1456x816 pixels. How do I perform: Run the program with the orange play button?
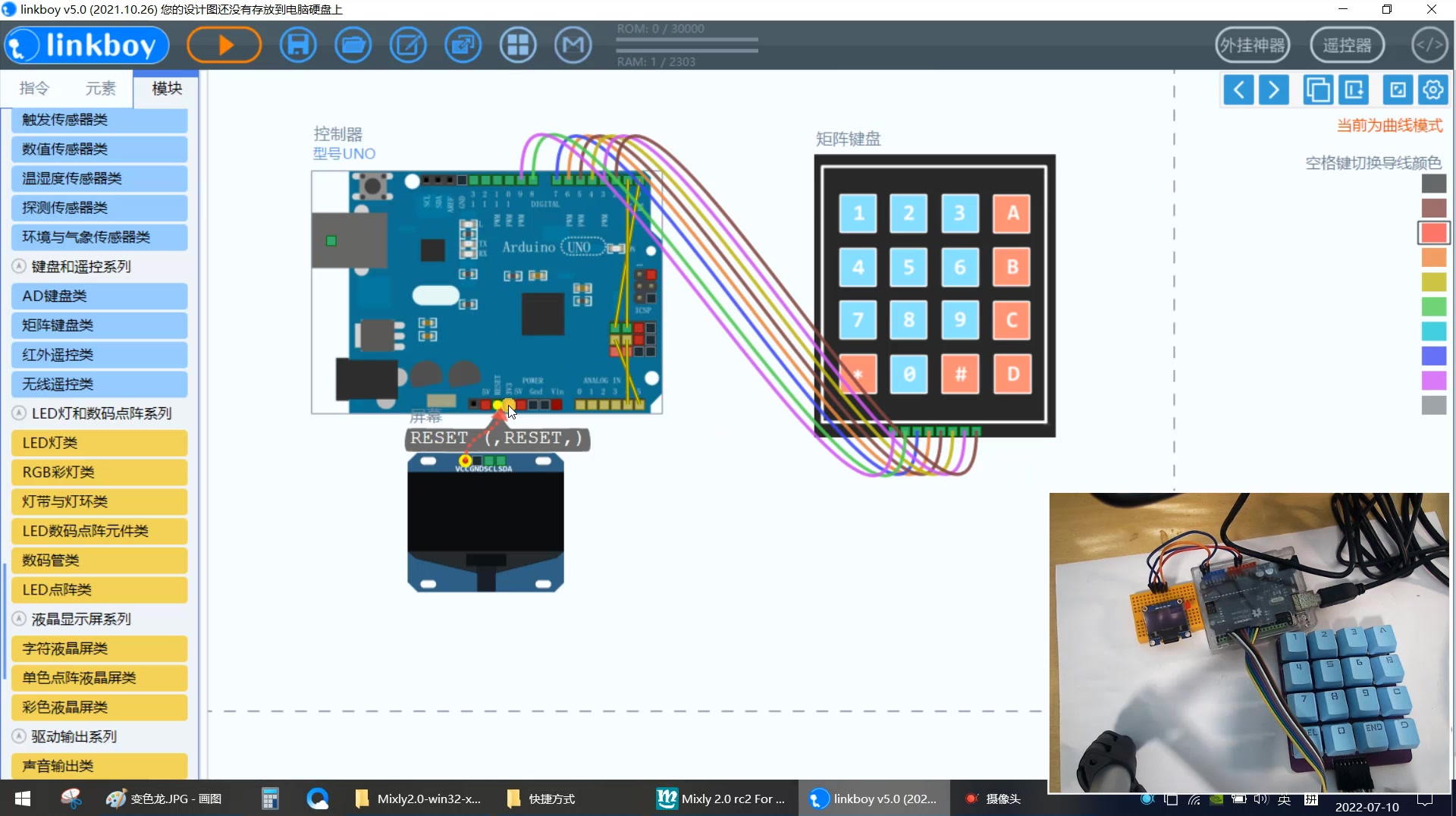224,46
